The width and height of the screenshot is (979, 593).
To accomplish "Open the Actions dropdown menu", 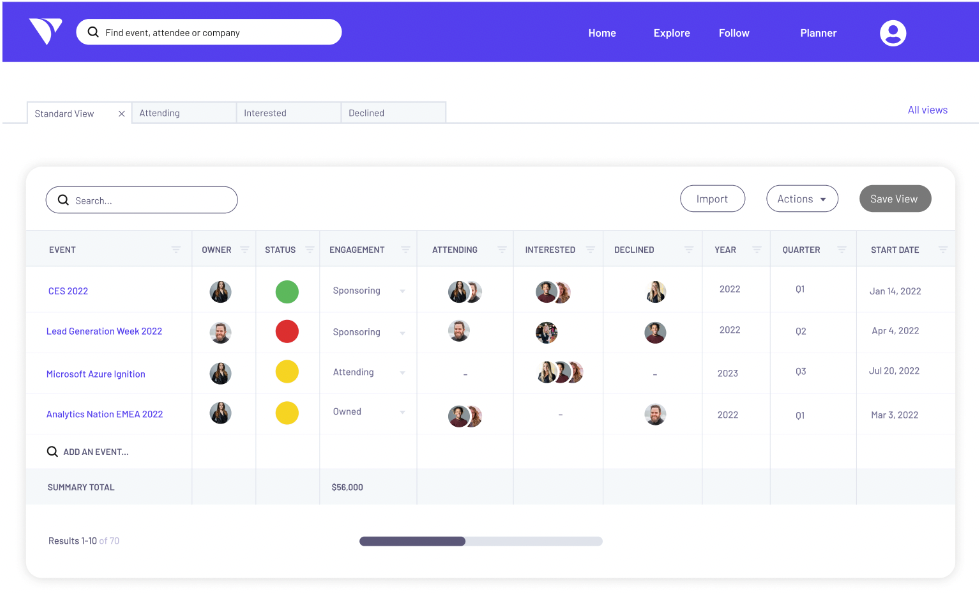I will pyautogui.click(x=802, y=199).
